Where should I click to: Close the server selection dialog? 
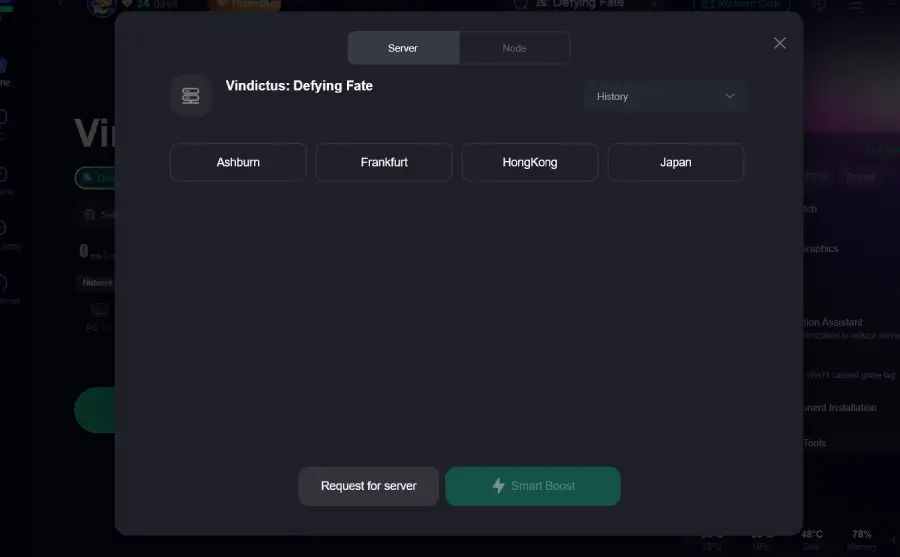[x=780, y=43]
